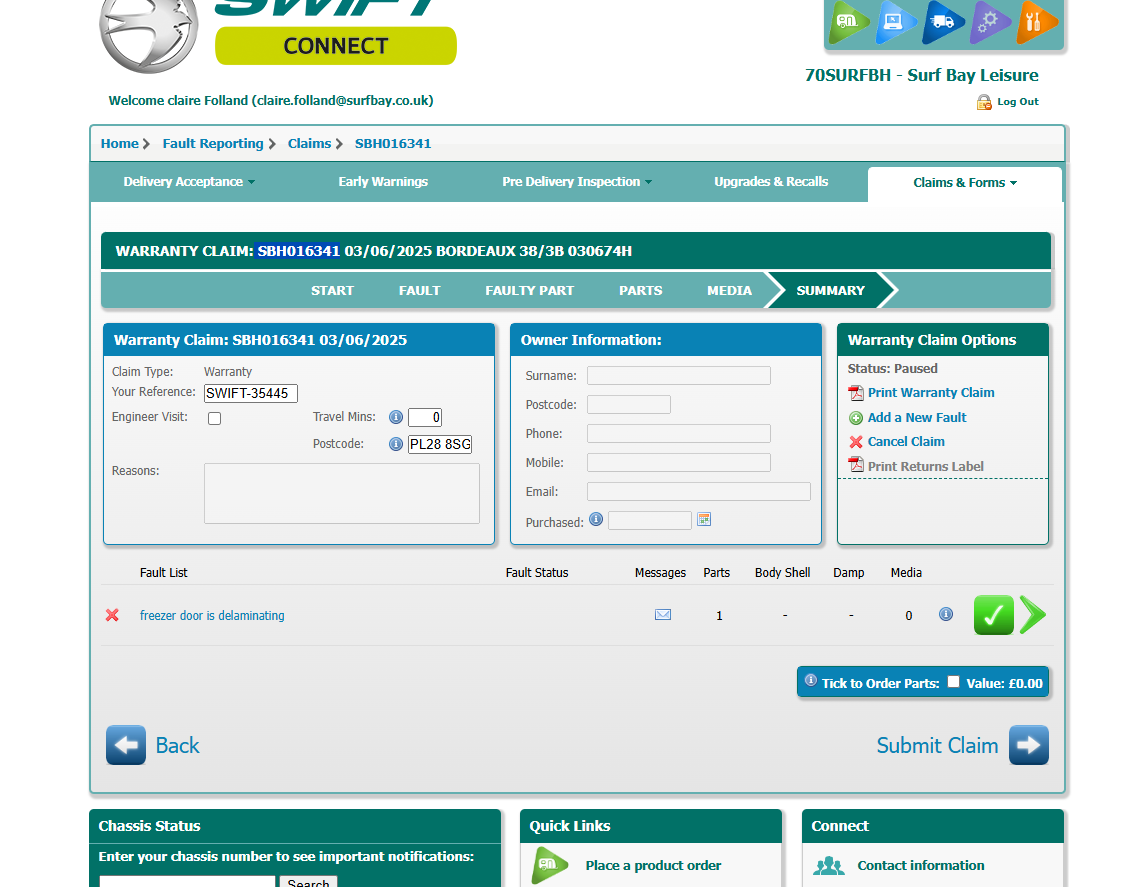Click green tick button on fault row
The height and width of the screenshot is (887, 1138).
(x=994, y=615)
